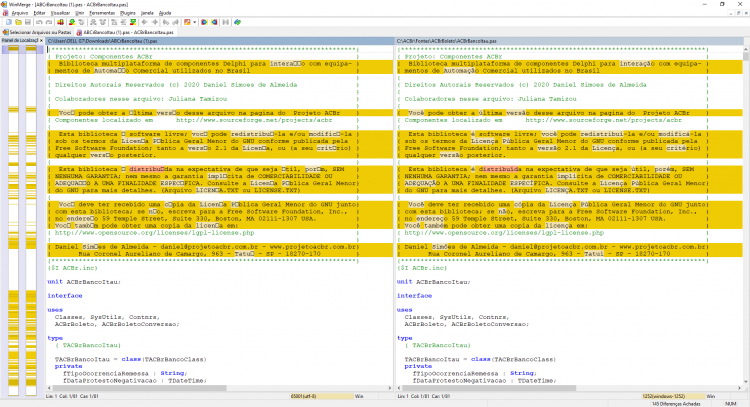Click the Redo toolbar icon
750x407 pixels.
(x=48, y=22)
